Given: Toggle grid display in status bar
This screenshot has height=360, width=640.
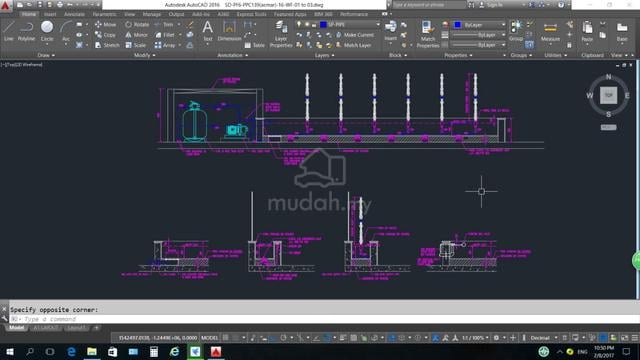Looking at the screenshot, I should [225, 338].
